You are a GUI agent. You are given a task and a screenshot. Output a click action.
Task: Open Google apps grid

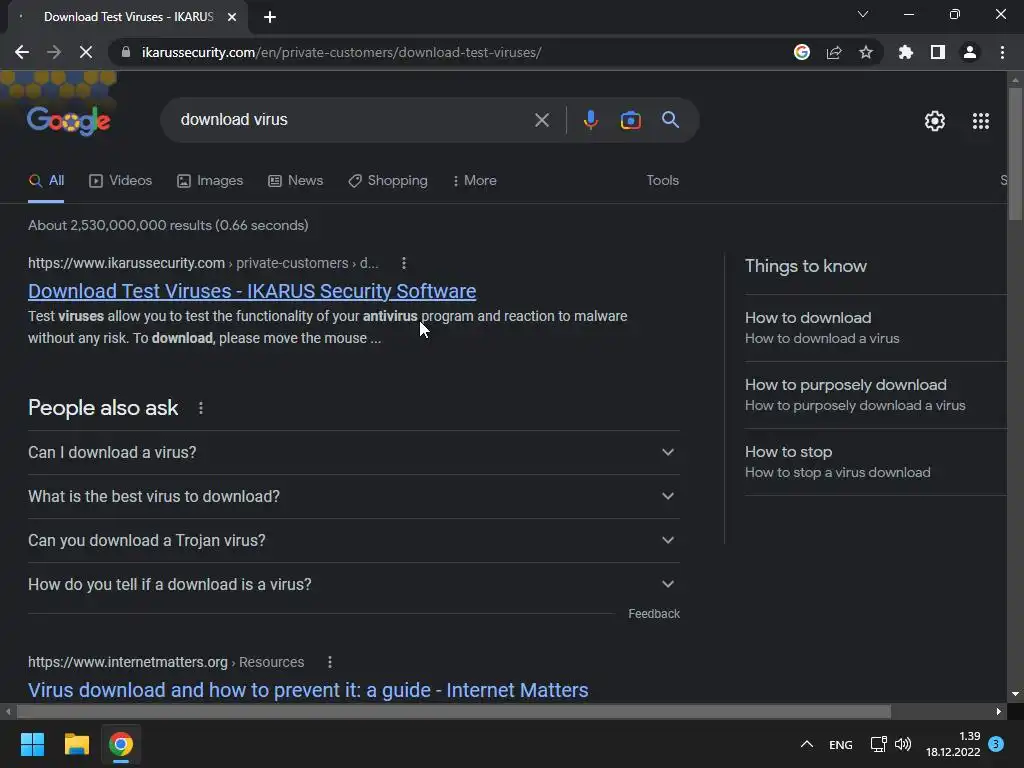tap(981, 121)
